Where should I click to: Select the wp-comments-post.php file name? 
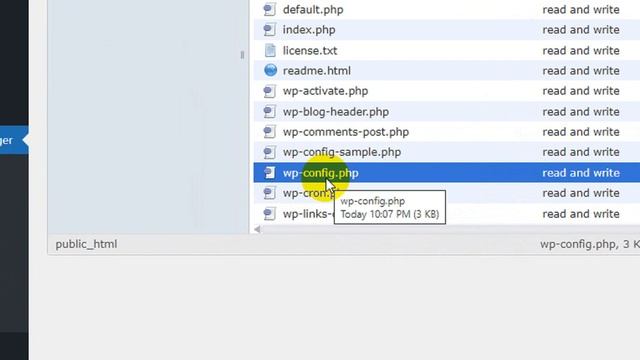point(346,132)
